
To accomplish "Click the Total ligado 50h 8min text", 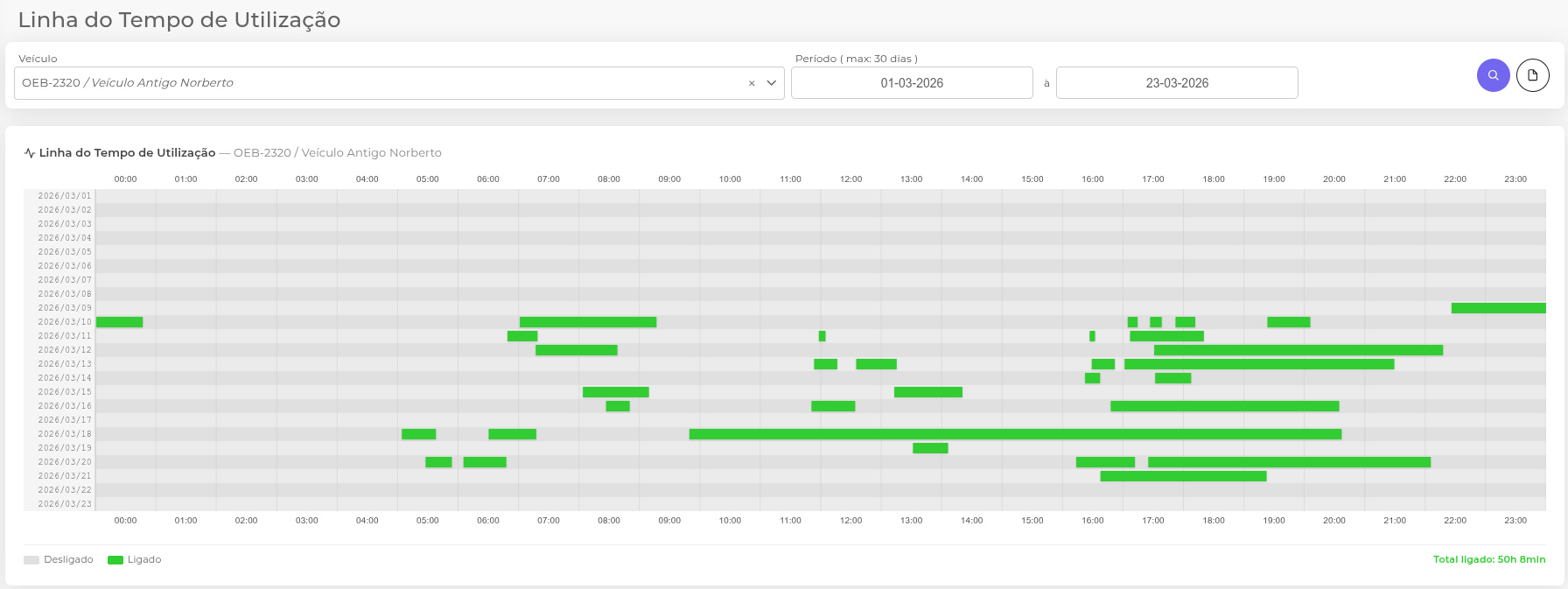I will click(x=1488, y=559).
